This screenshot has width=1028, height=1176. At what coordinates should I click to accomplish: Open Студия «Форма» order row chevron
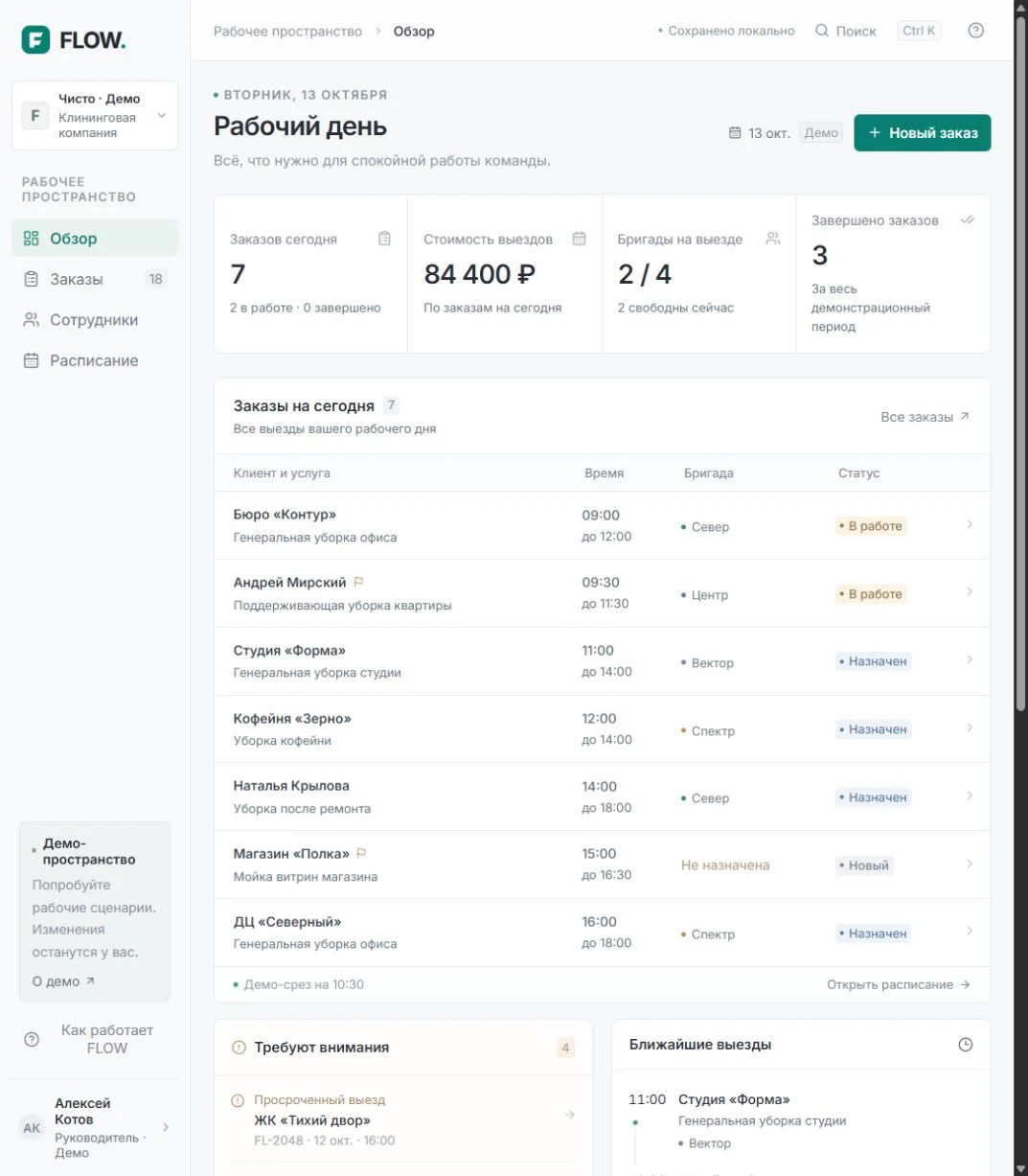click(x=970, y=659)
